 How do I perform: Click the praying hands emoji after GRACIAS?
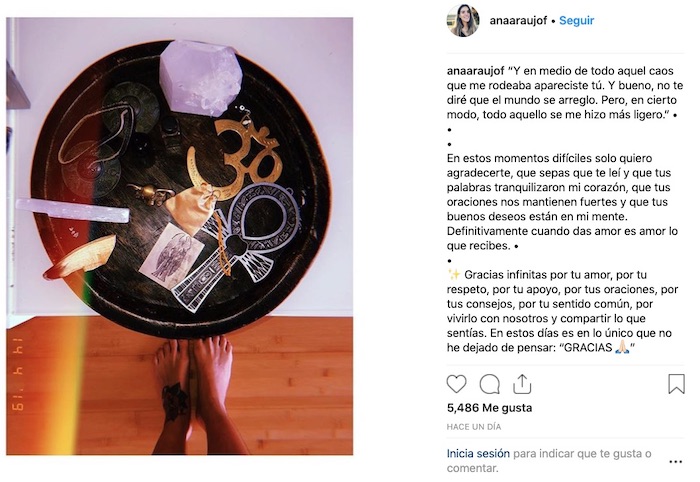point(622,348)
